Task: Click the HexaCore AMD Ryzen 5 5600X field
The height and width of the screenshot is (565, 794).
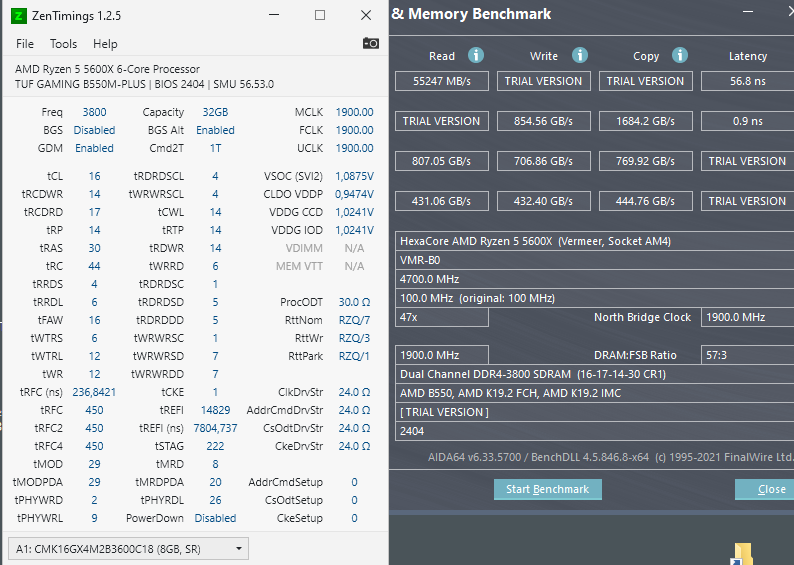Action: (594, 241)
